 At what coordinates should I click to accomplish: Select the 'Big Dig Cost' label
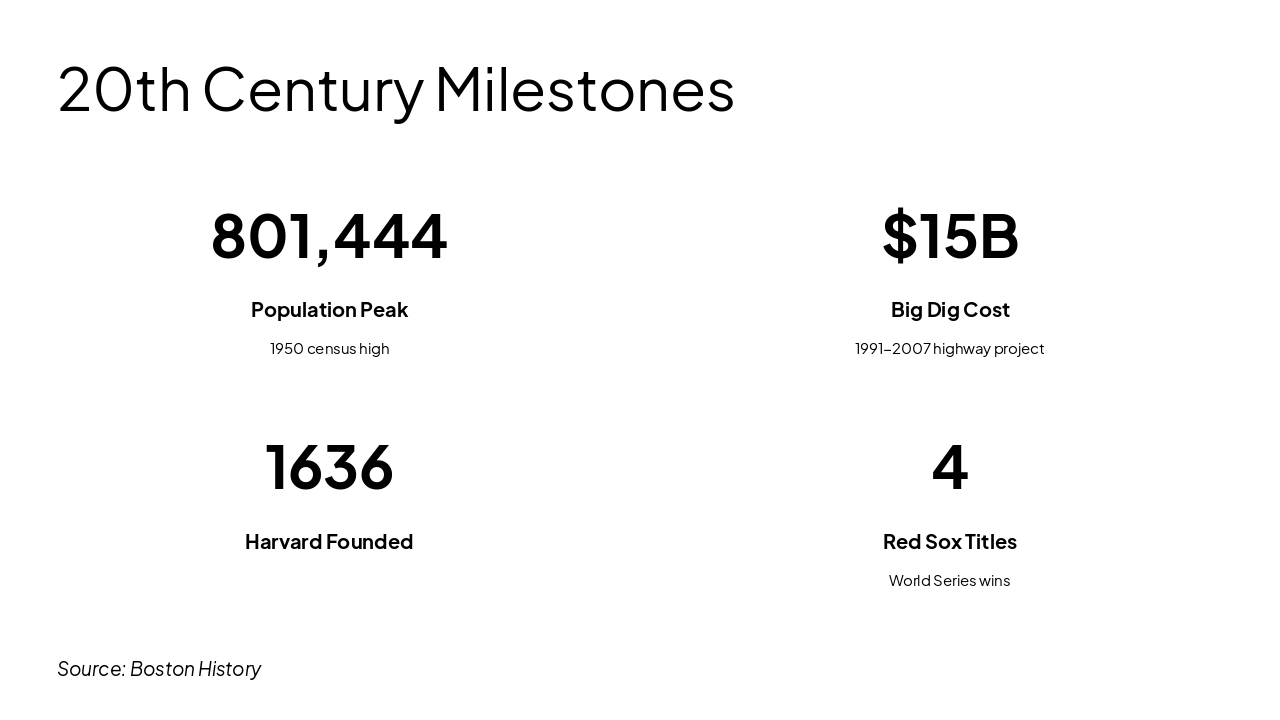(950, 310)
